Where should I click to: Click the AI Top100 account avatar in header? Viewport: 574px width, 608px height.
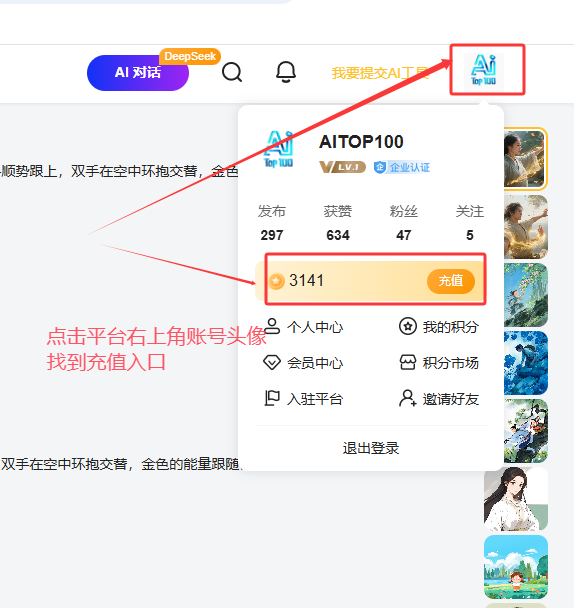coord(484,70)
